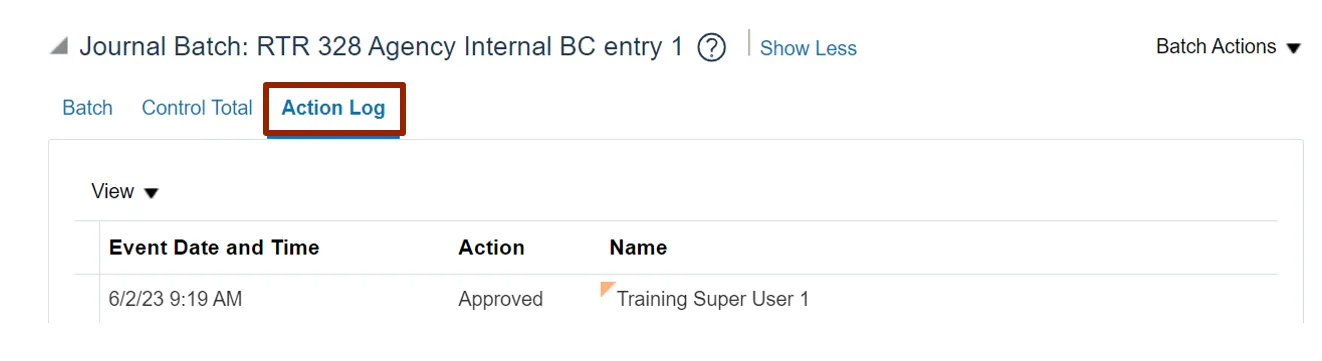The image size is (1322, 361).
Task: Sort by Event Date and Time column
Action: pos(214,247)
